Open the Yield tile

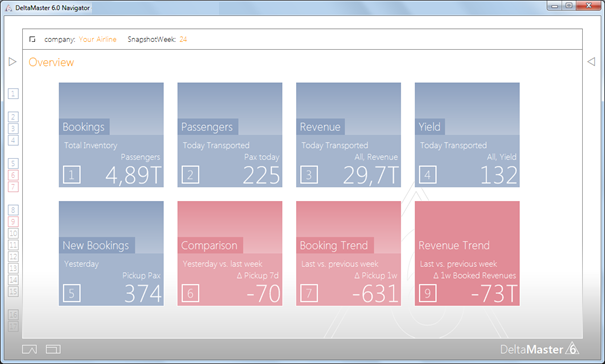pyautogui.click(x=467, y=135)
